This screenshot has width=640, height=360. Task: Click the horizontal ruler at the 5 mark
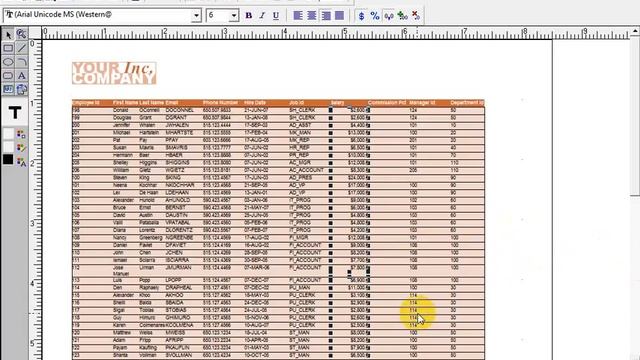point(344,33)
